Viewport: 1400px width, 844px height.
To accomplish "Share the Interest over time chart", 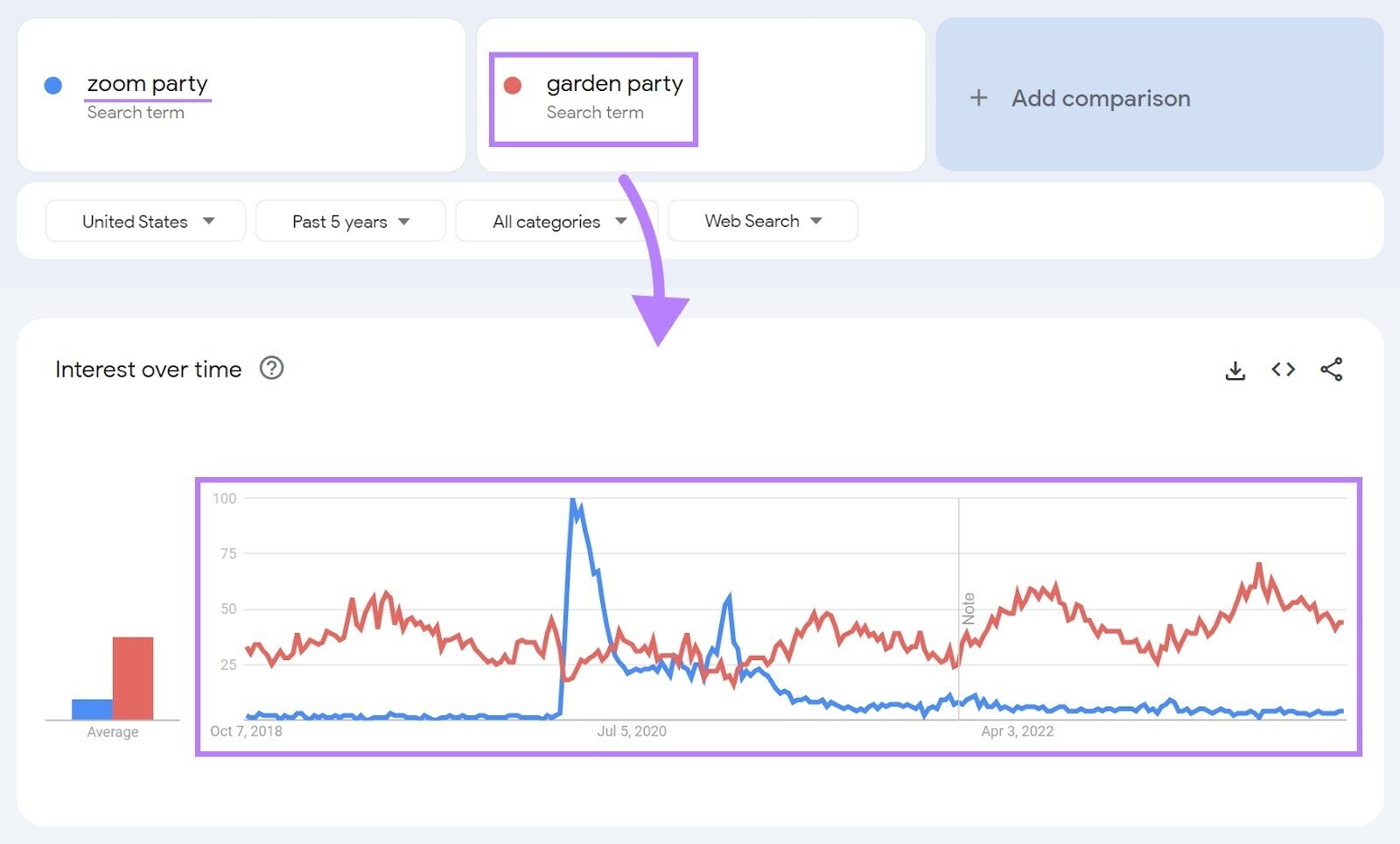I will coord(1331,369).
